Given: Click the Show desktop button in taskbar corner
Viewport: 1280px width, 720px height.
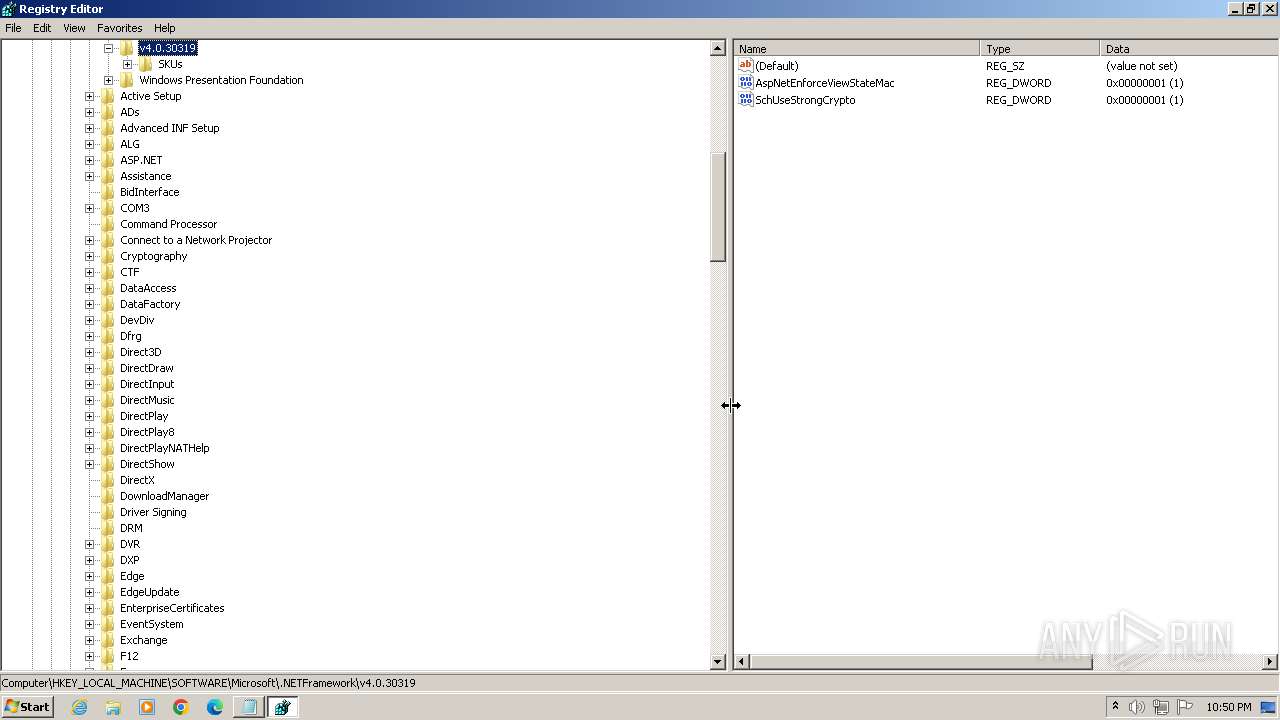Looking at the screenshot, I should coord(1268,707).
